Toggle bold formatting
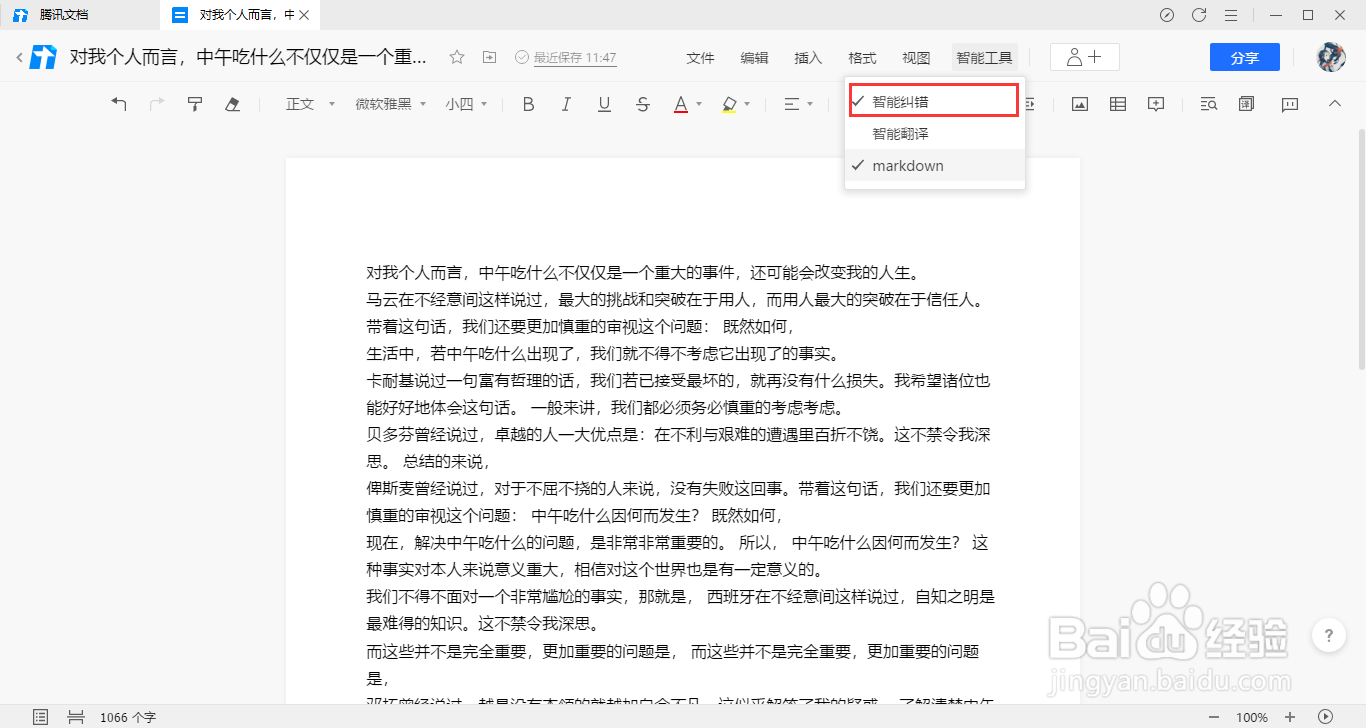 529,104
